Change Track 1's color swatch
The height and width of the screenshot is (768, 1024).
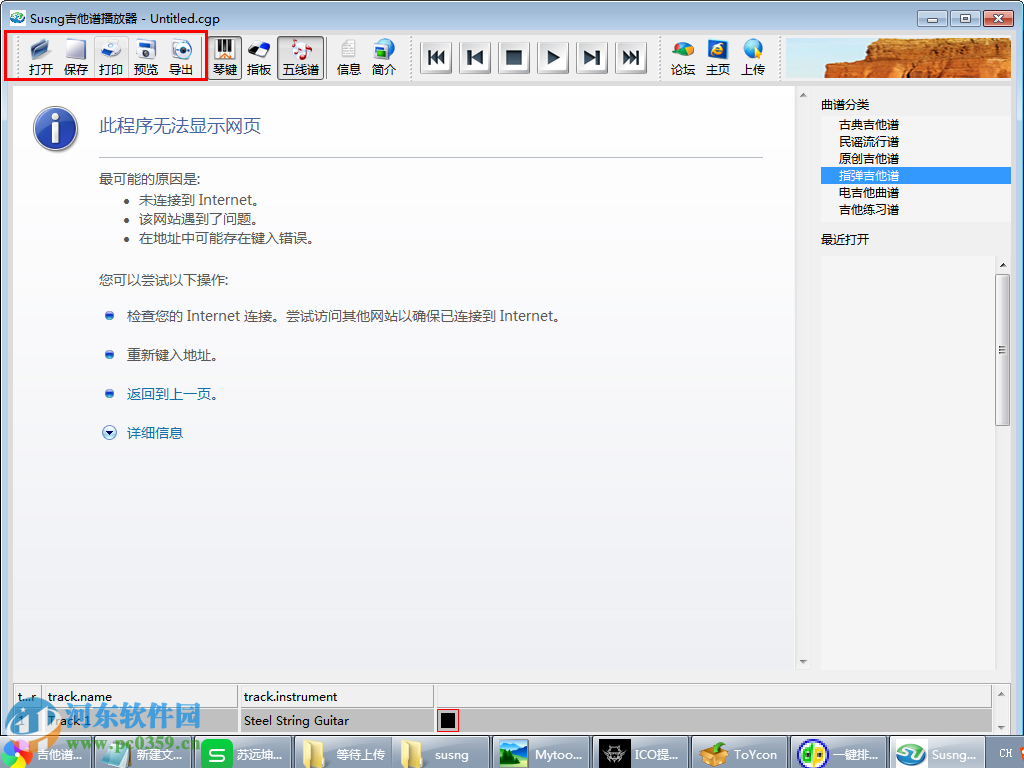(447, 720)
